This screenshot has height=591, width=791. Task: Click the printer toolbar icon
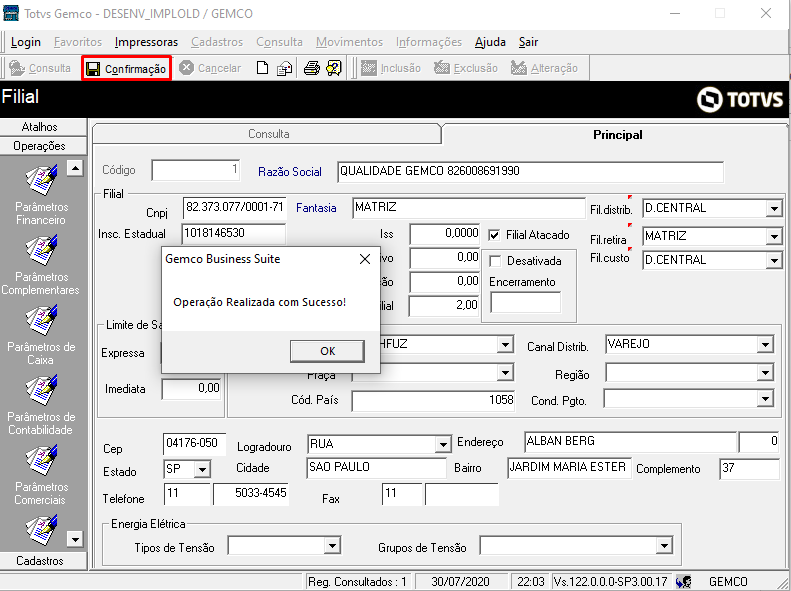pyautogui.click(x=312, y=68)
